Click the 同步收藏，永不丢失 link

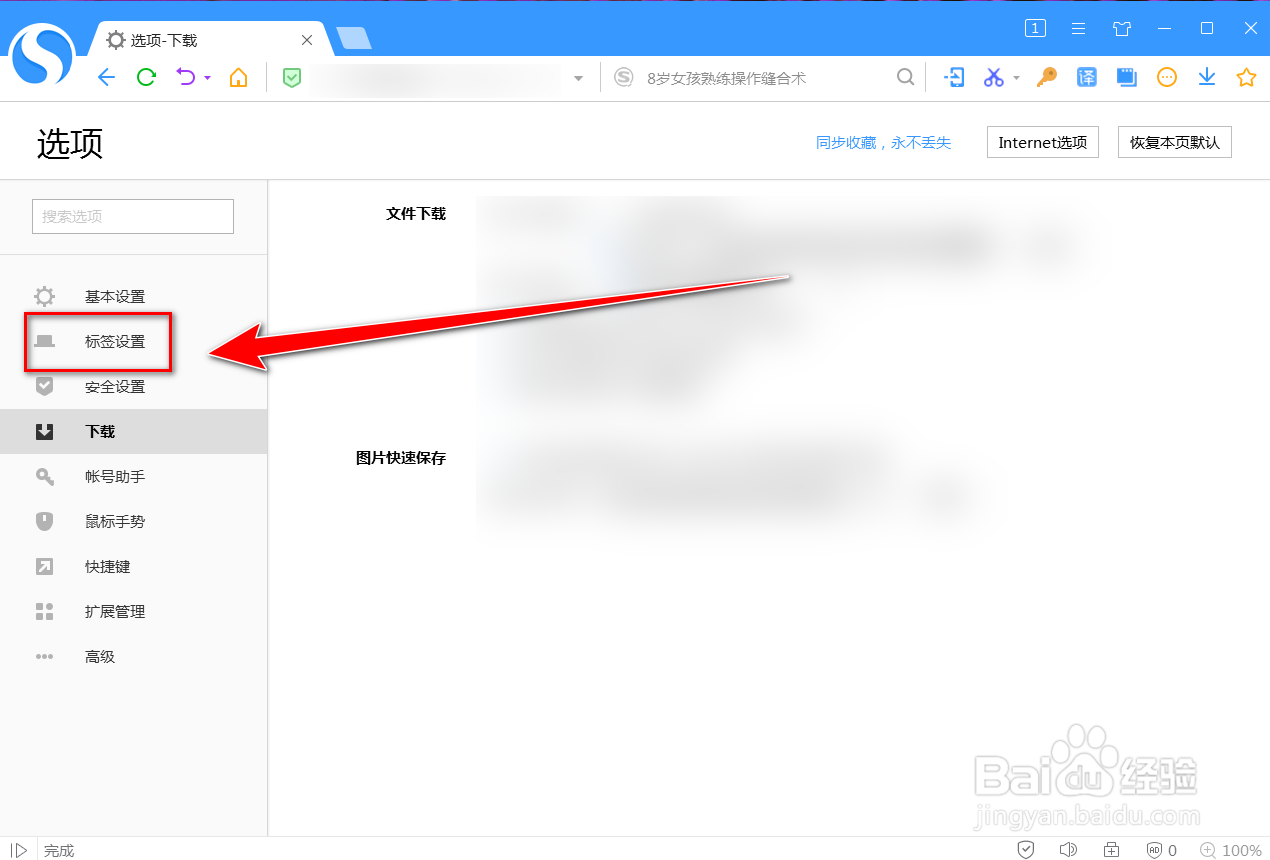[x=884, y=141]
